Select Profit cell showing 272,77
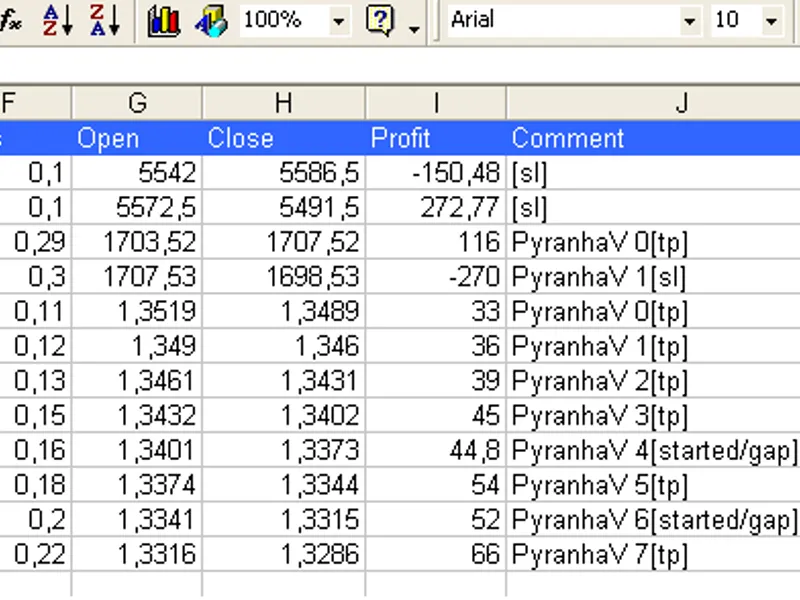 436,208
